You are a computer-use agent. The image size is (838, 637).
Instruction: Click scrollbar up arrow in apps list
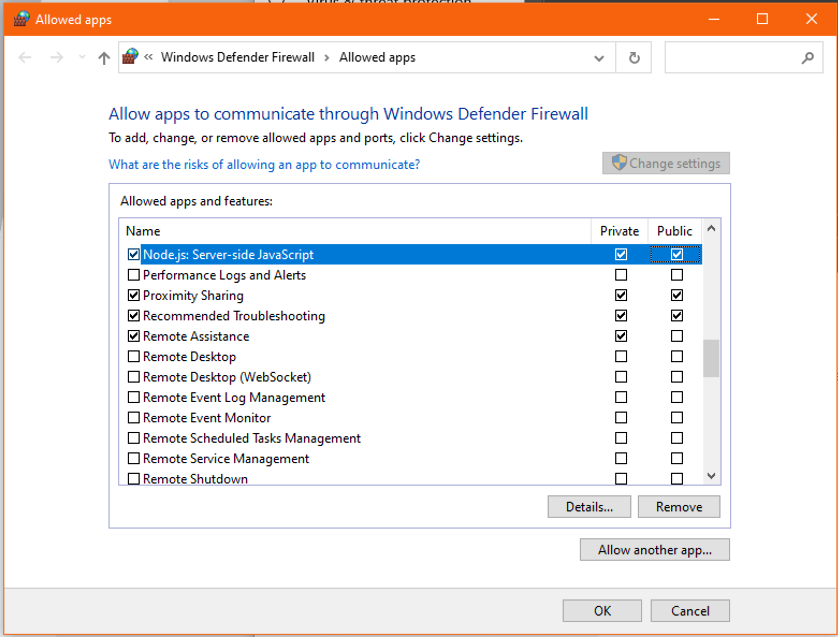click(711, 229)
